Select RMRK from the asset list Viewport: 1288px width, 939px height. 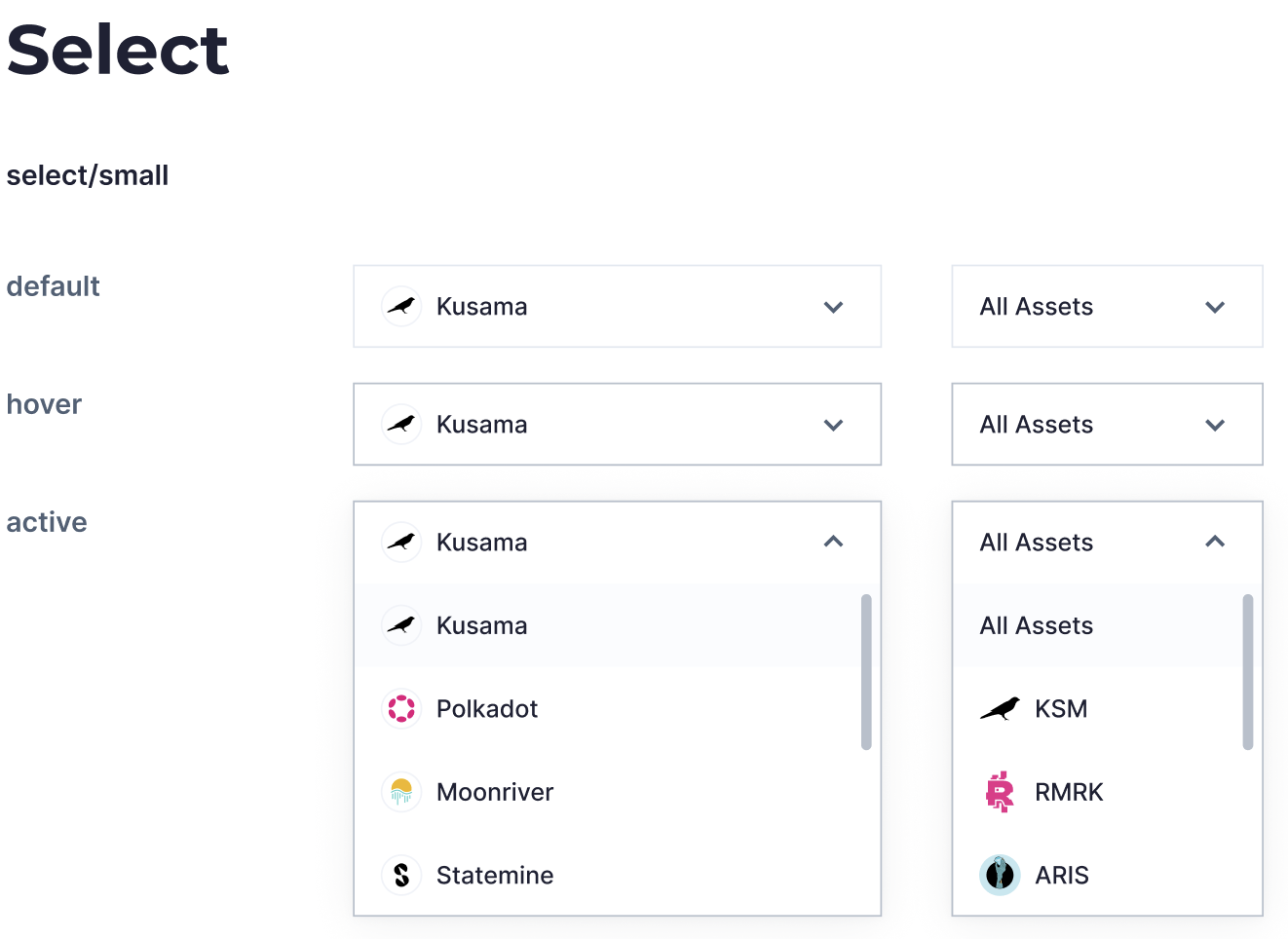tap(1069, 792)
